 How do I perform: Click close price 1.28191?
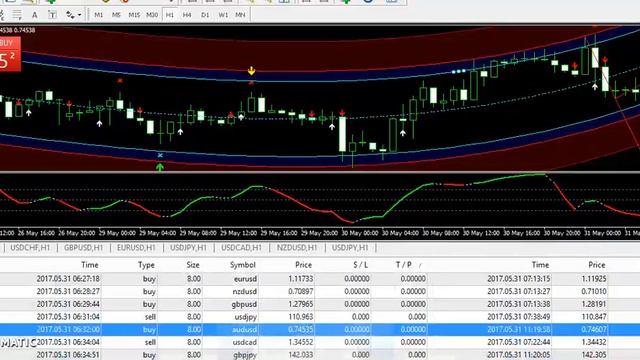[594, 304]
